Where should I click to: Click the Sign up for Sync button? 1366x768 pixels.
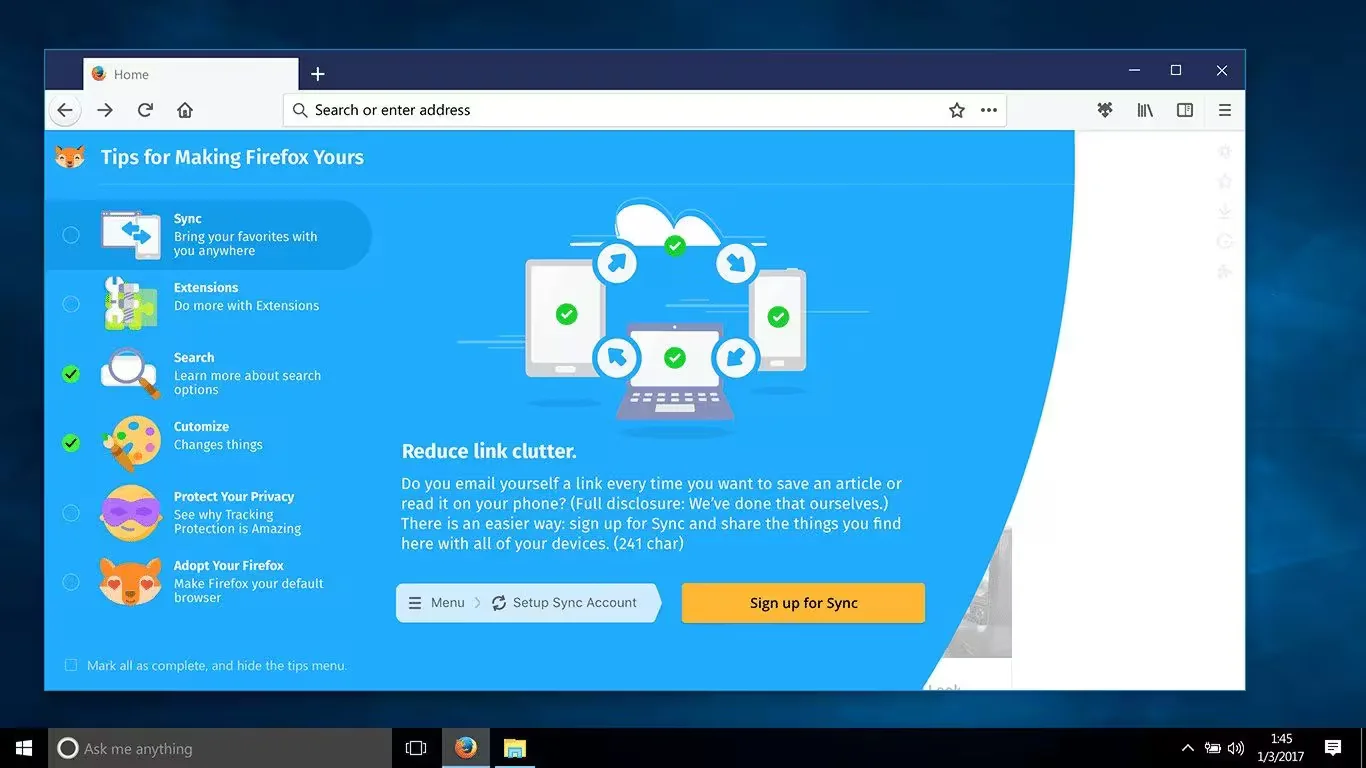click(803, 603)
